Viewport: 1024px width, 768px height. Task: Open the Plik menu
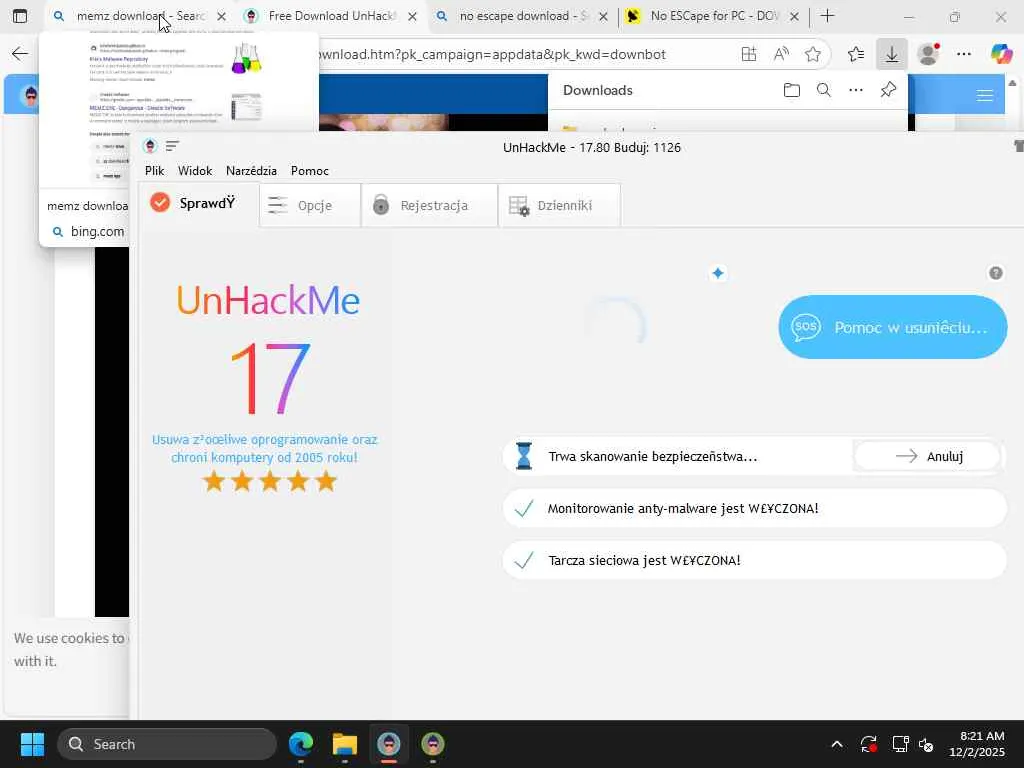click(155, 171)
